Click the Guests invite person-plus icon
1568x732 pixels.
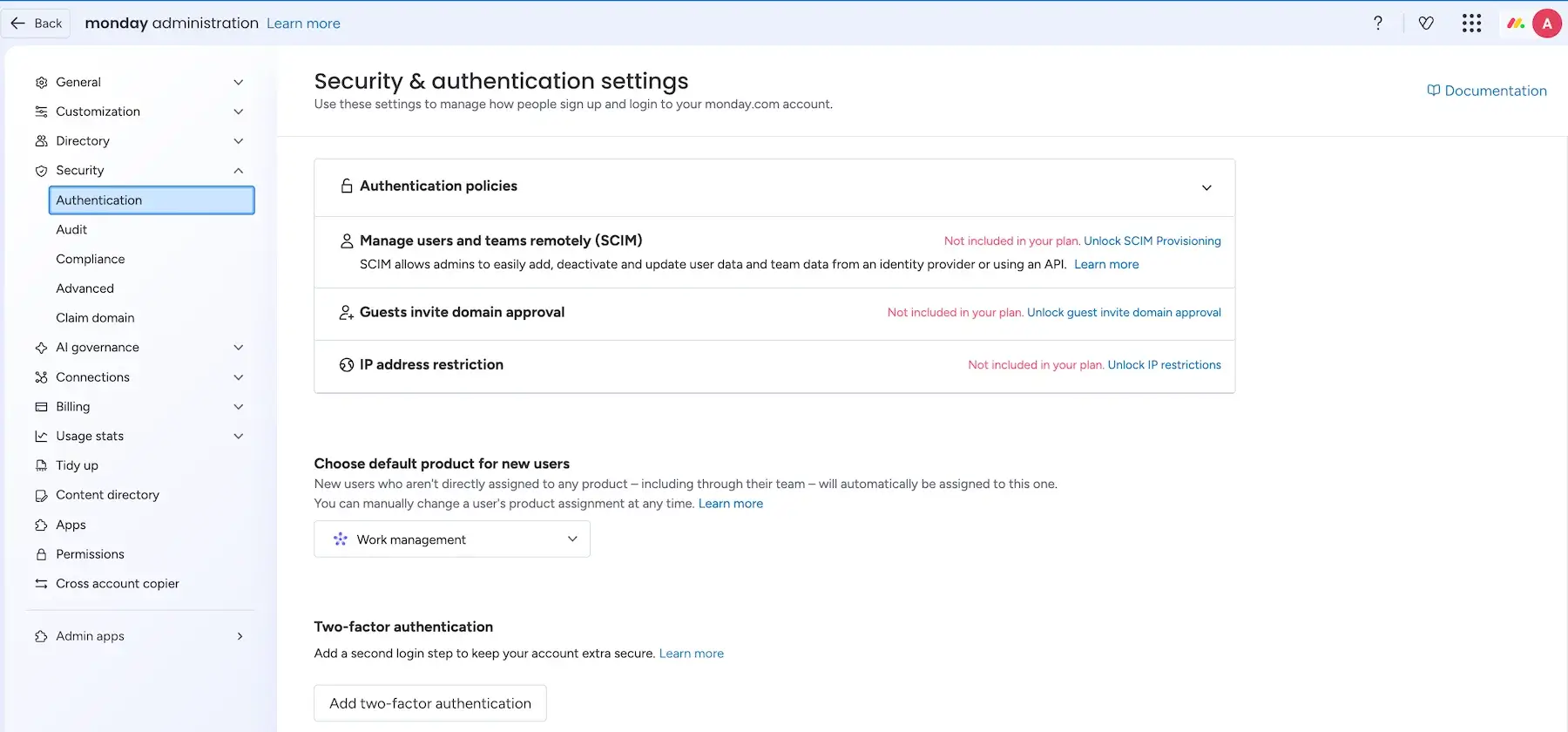[347, 312]
